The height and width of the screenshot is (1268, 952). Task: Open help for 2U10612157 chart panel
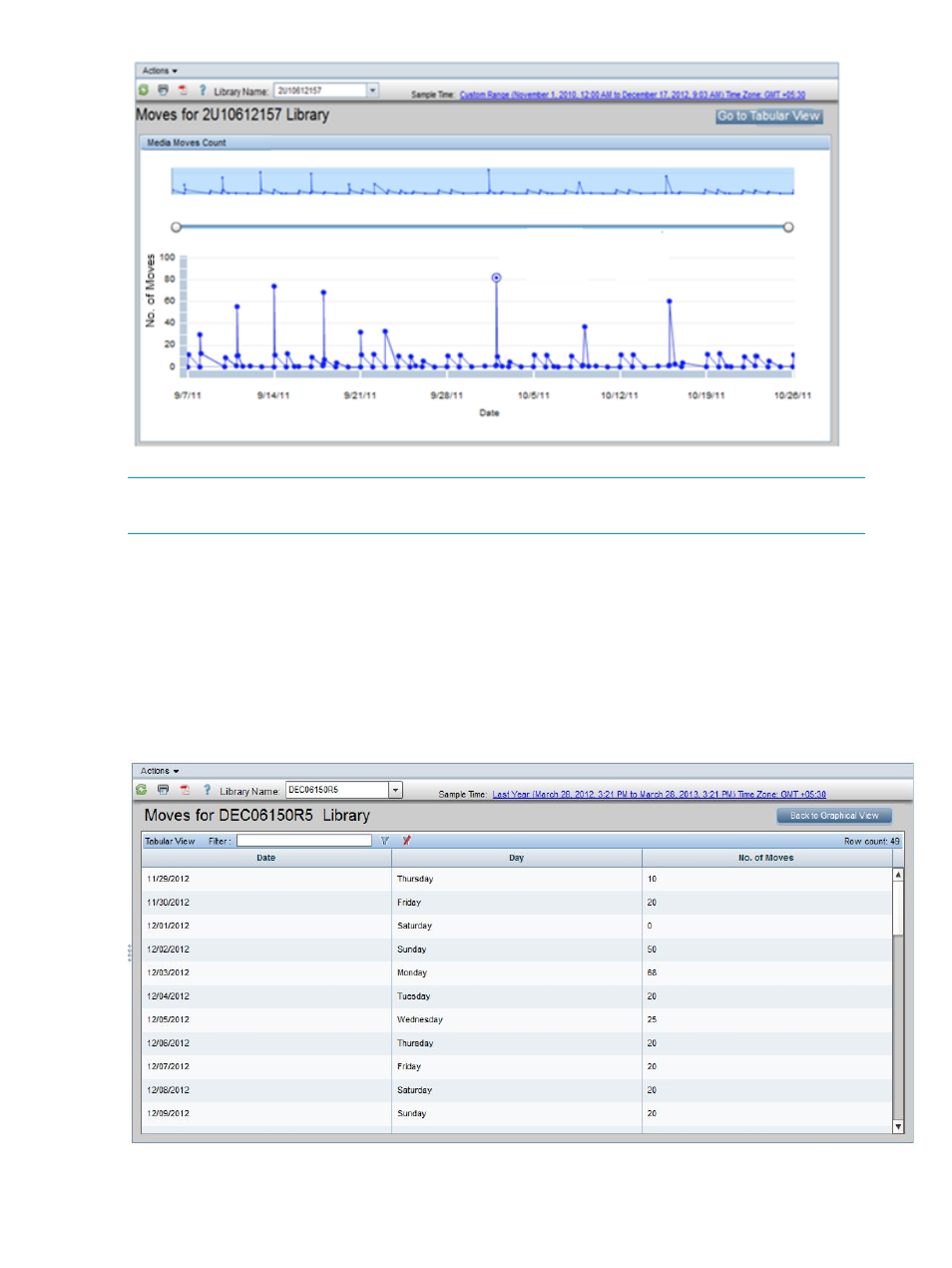click(203, 91)
